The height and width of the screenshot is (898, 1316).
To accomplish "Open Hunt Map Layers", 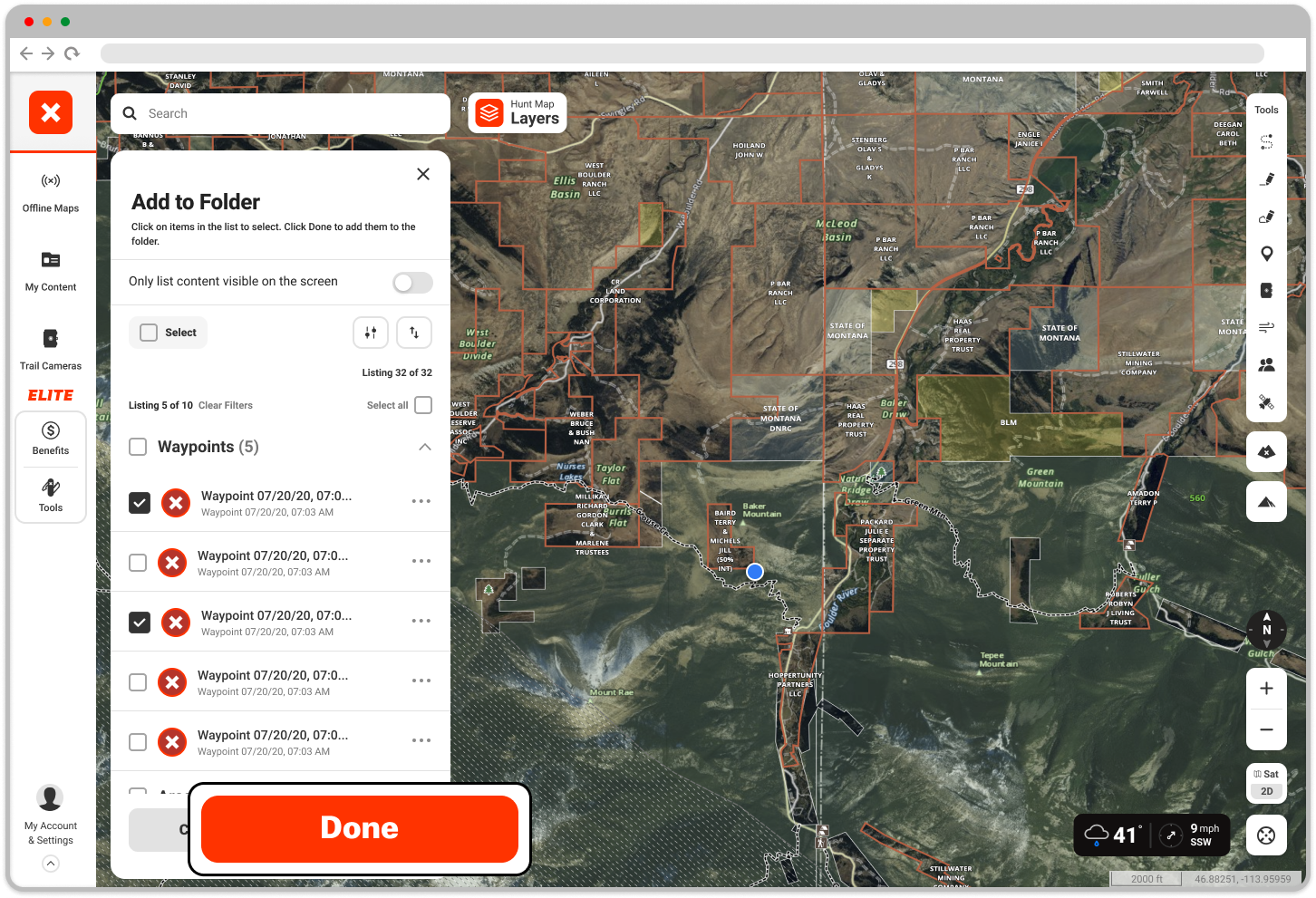I will point(518,113).
